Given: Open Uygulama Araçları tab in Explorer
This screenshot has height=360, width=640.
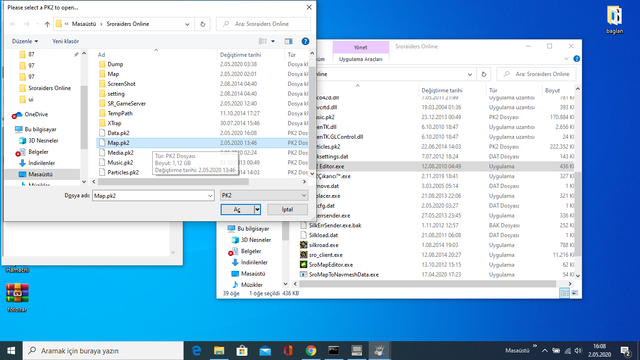Looking at the screenshot, I should tap(360, 59).
